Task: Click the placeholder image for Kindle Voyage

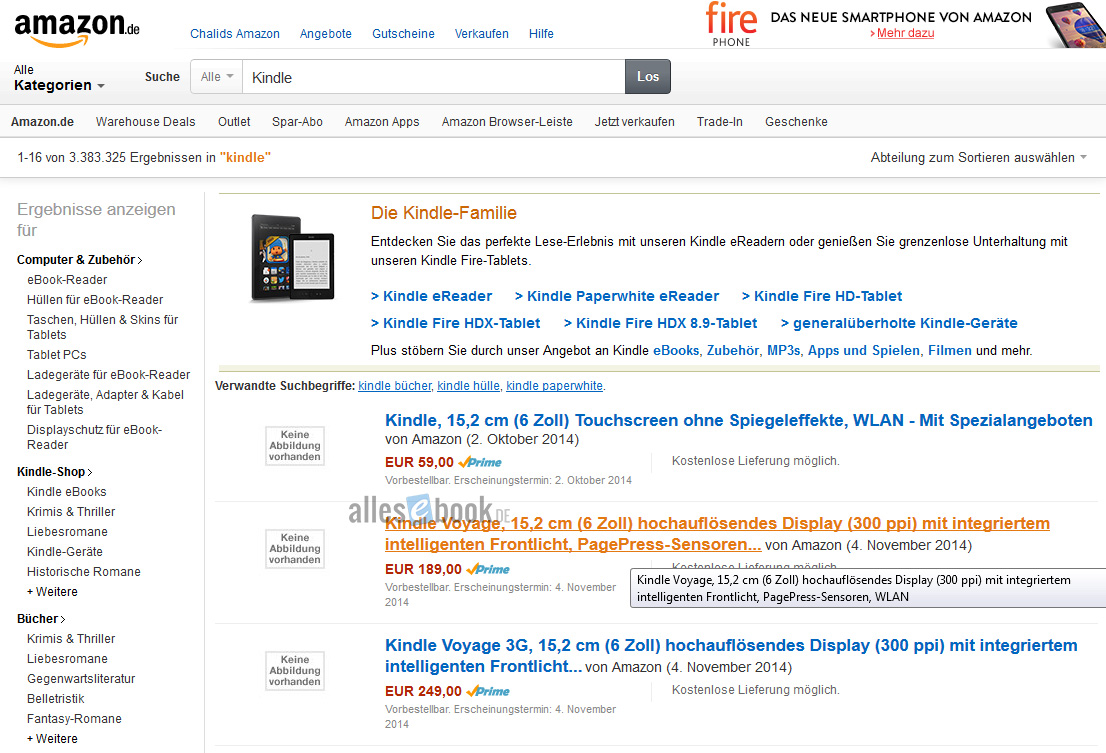Action: tap(295, 549)
